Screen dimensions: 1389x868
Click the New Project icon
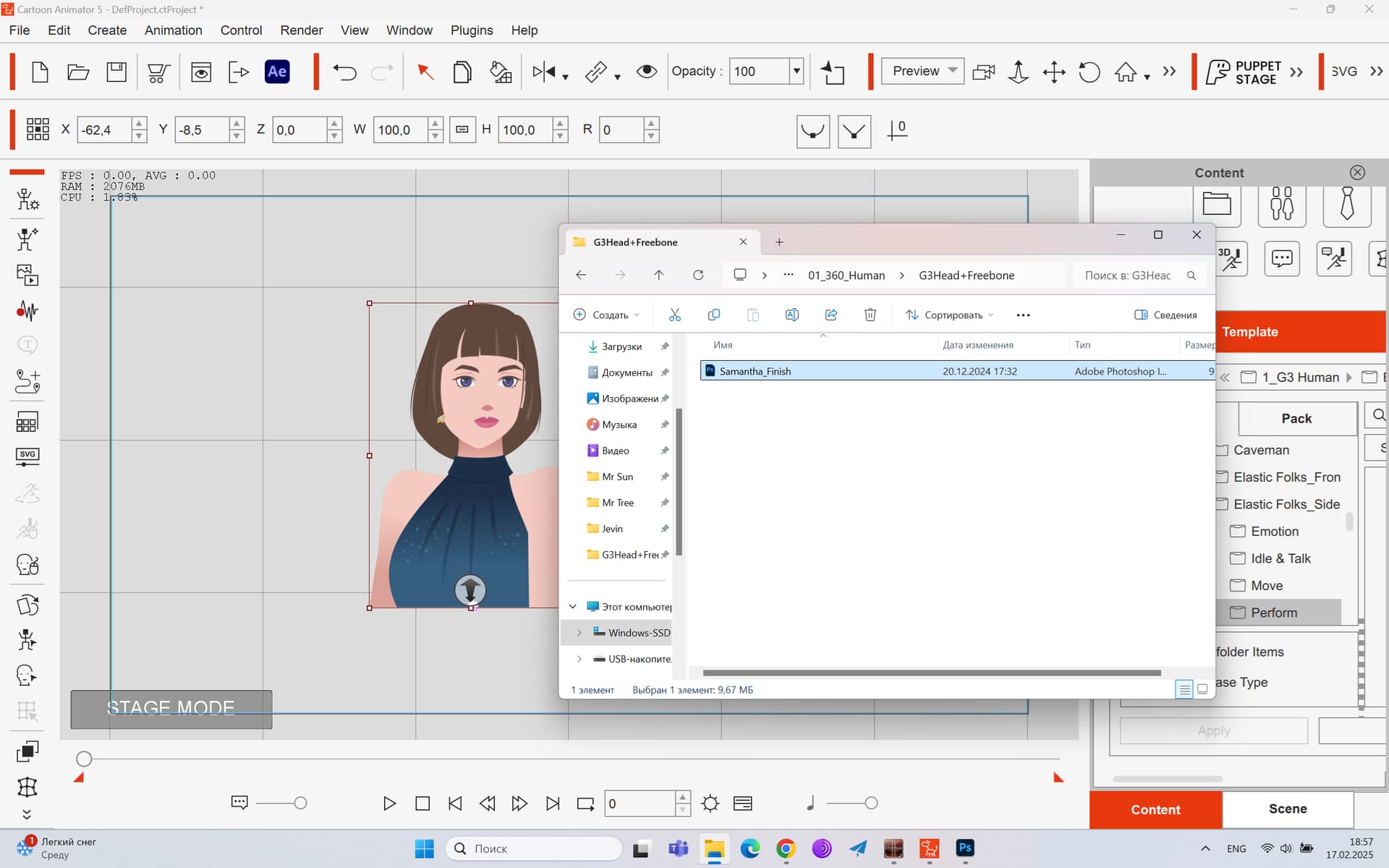click(x=41, y=72)
